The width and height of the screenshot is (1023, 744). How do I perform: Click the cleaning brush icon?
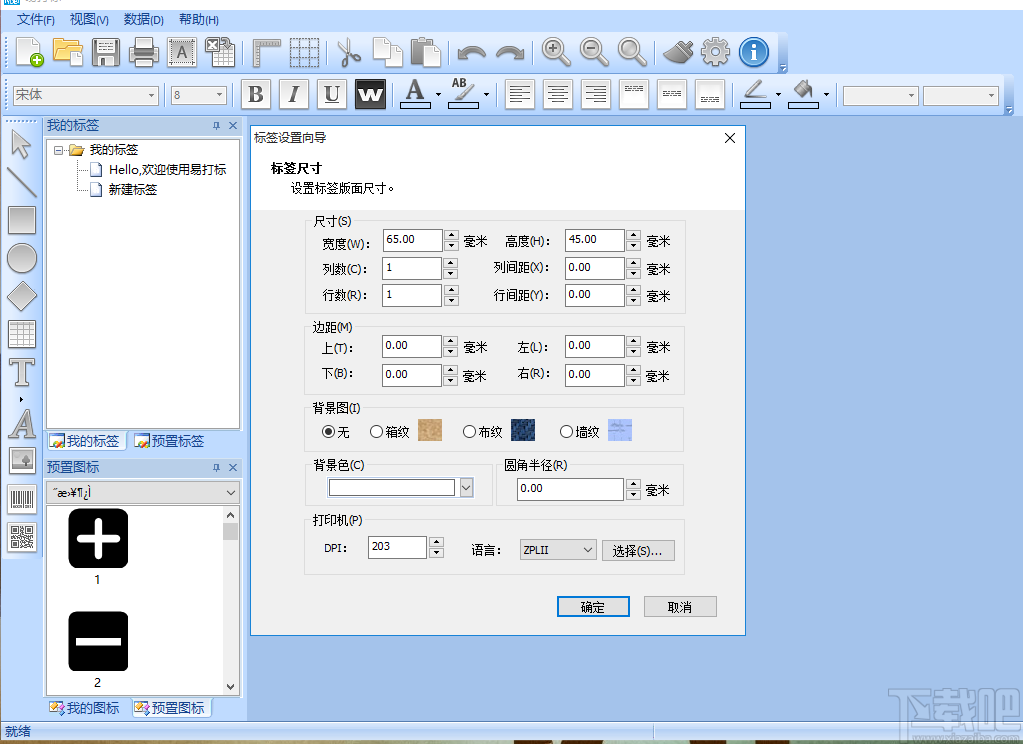point(678,52)
